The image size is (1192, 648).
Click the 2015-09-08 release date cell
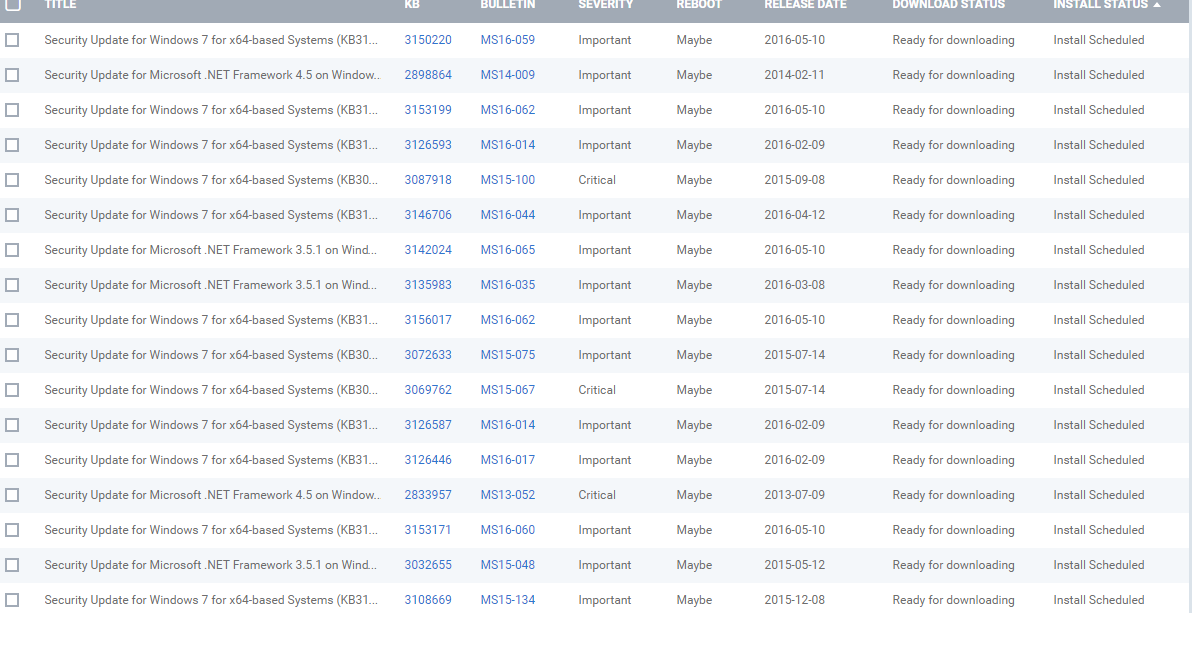pyautogui.click(x=794, y=180)
